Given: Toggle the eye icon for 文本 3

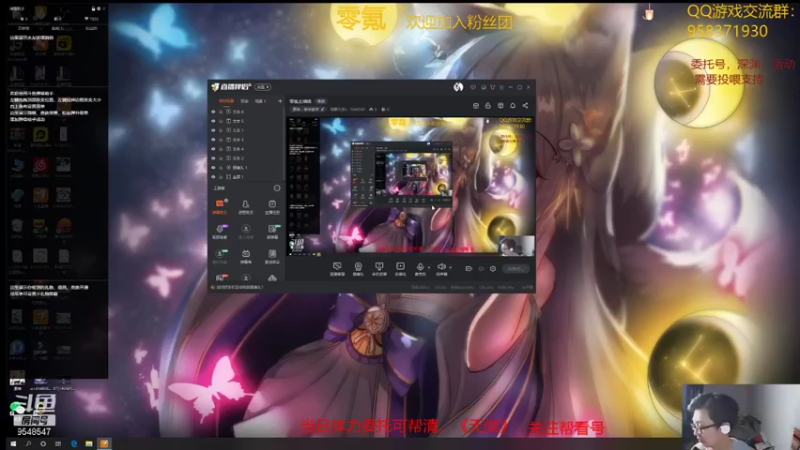Looking at the screenshot, I should pos(213,139).
